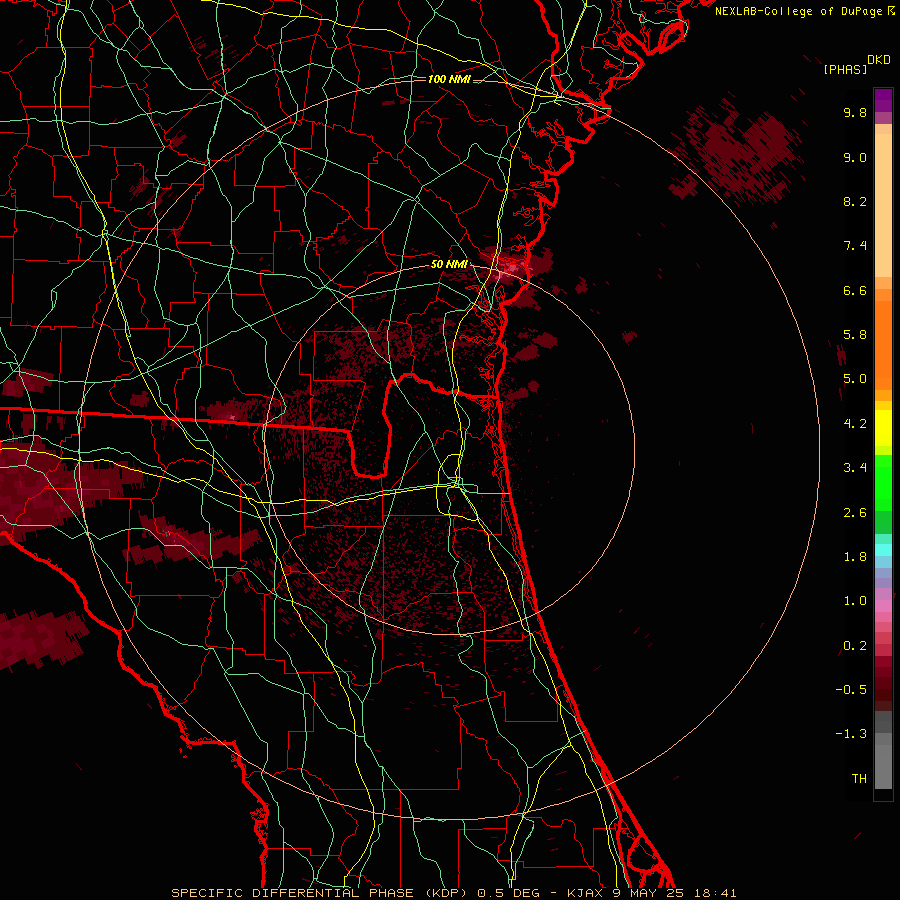Click the [PHAS] units label
Image resolution: width=900 pixels, height=900 pixels.
pos(845,69)
